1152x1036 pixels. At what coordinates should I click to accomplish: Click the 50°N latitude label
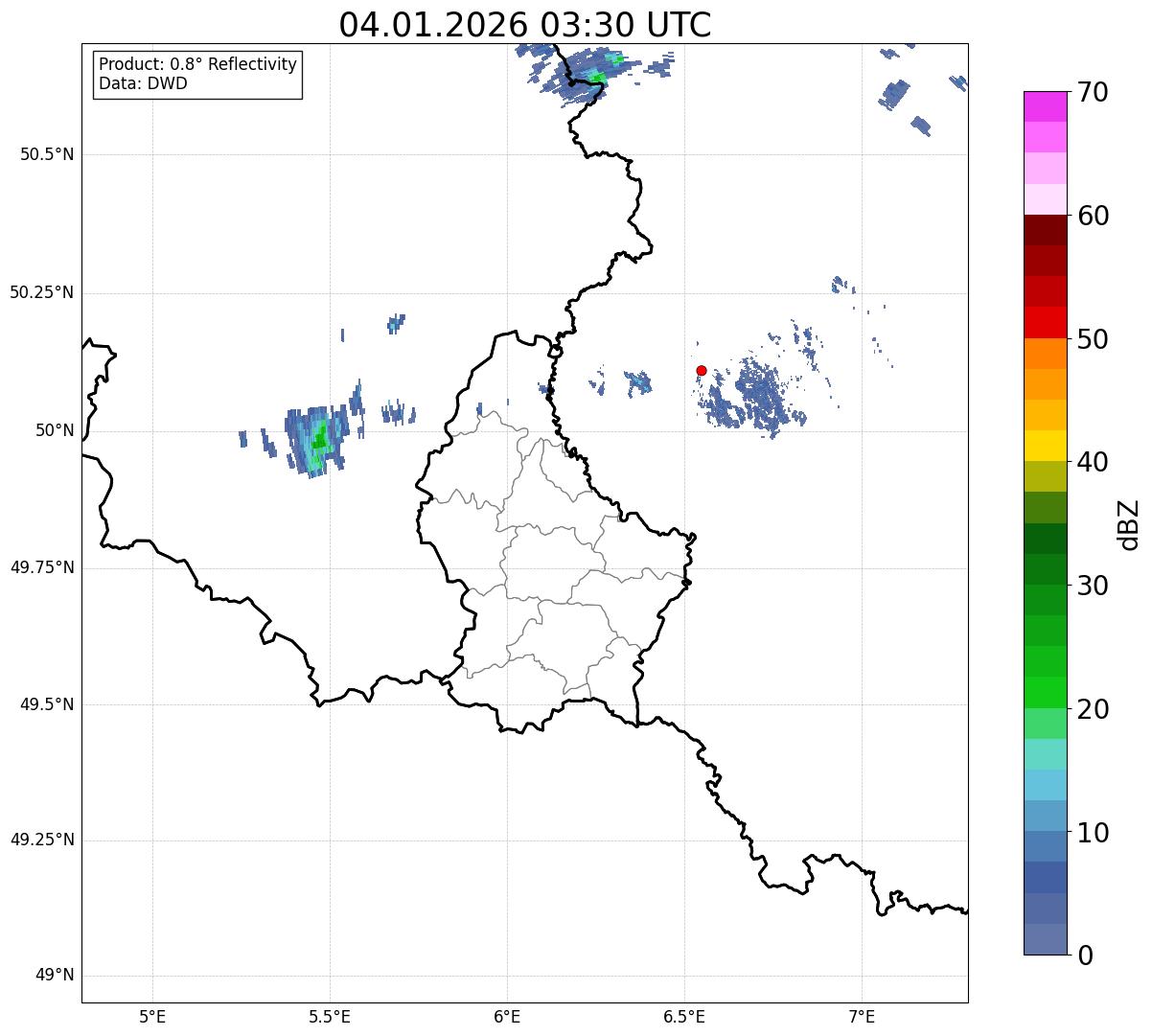pos(55,430)
